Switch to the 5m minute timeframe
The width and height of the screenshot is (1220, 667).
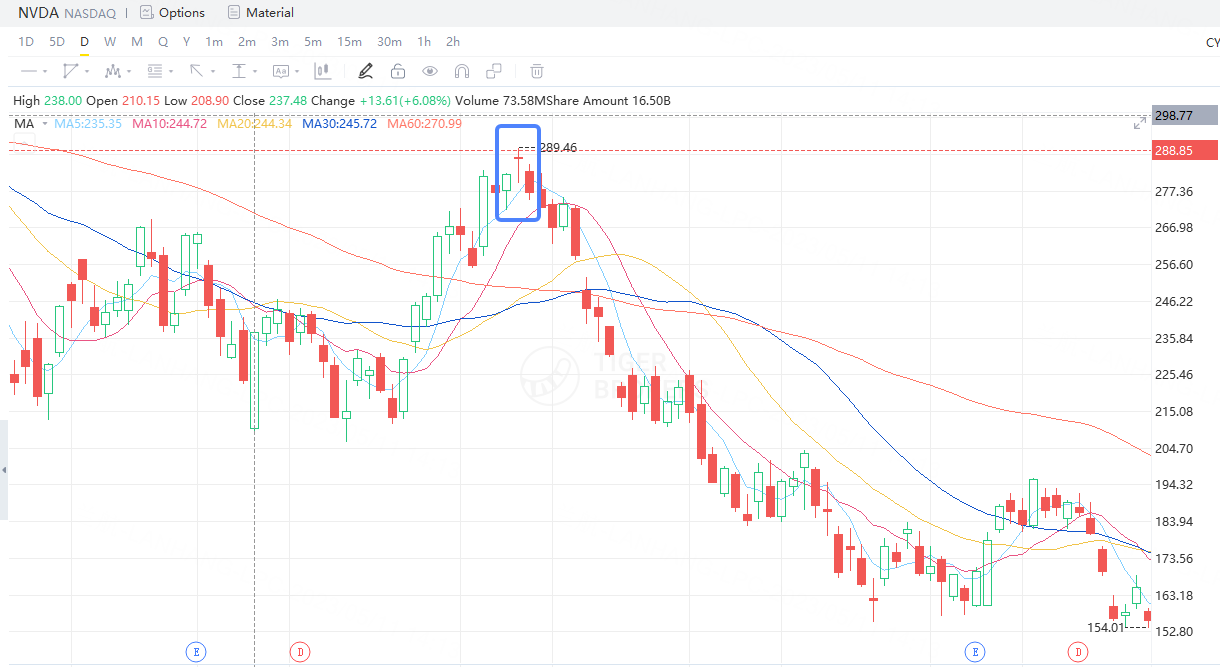pyautogui.click(x=313, y=42)
